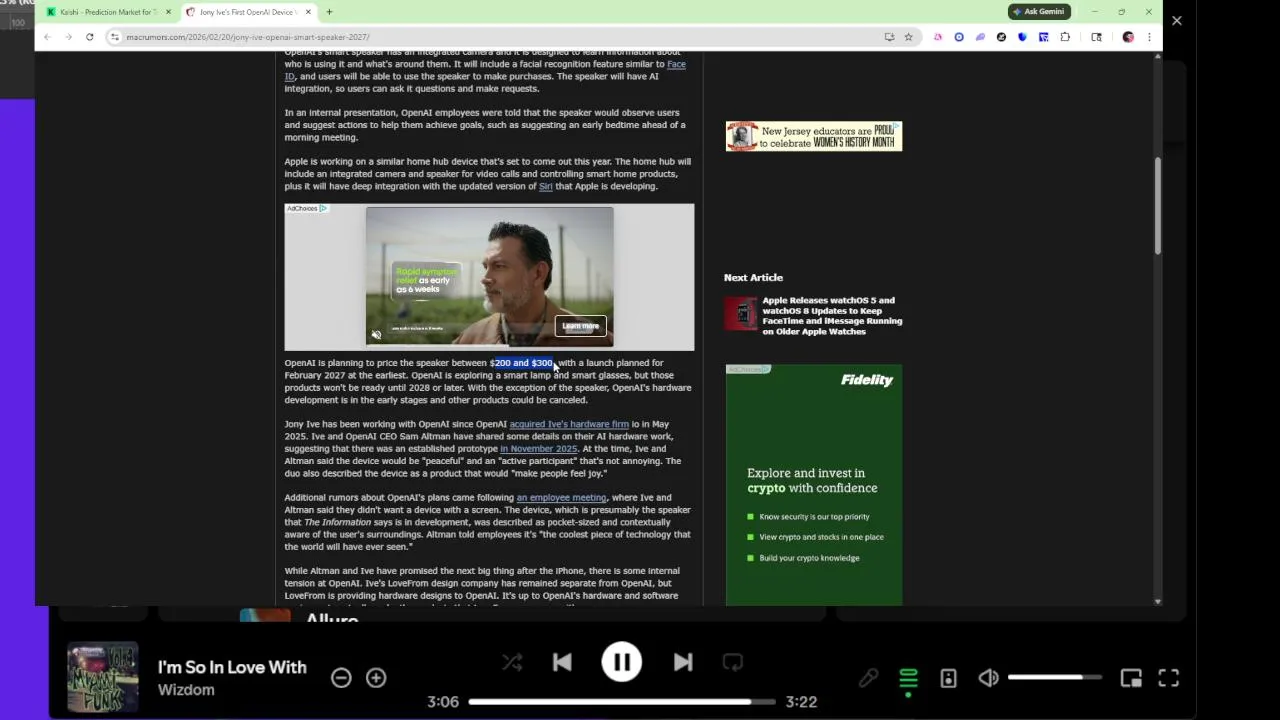Close the overlay with the top-right X

point(1176,20)
